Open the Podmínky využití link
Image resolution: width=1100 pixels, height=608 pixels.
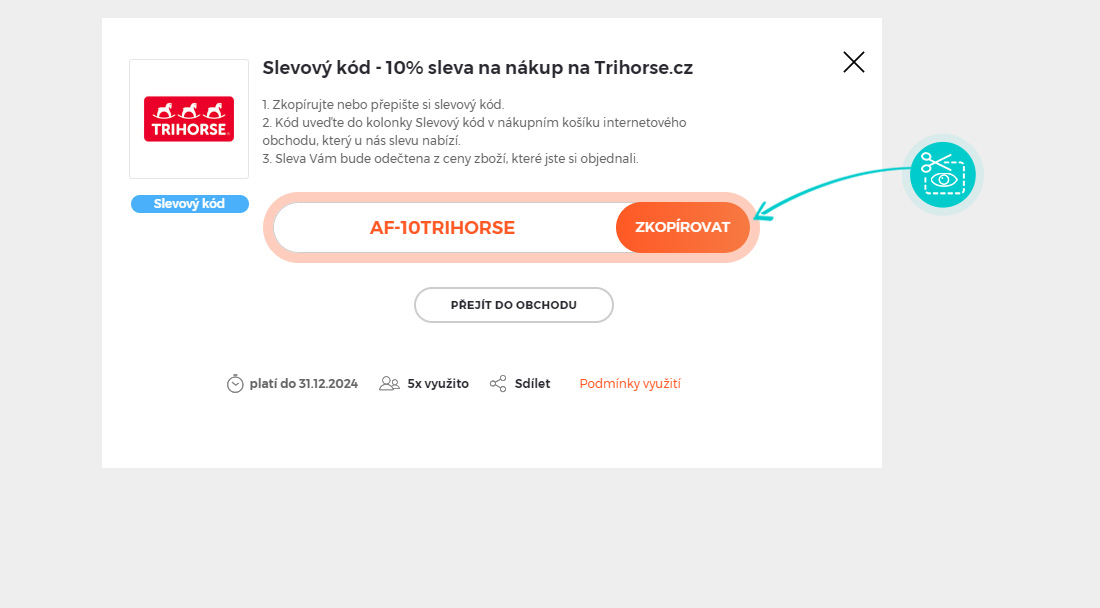click(630, 383)
